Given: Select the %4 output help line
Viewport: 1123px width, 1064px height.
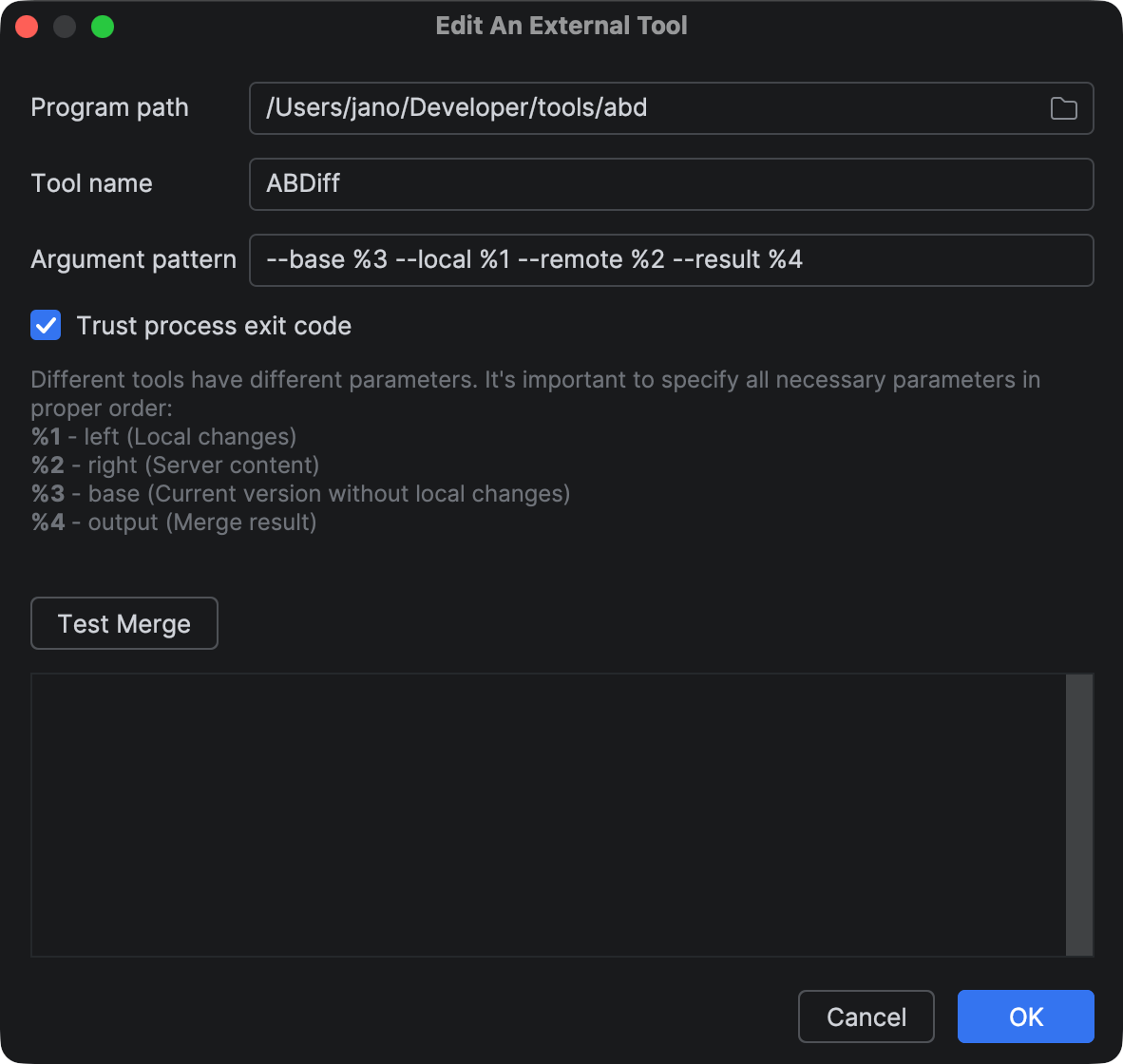Looking at the screenshot, I should point(176,522).
